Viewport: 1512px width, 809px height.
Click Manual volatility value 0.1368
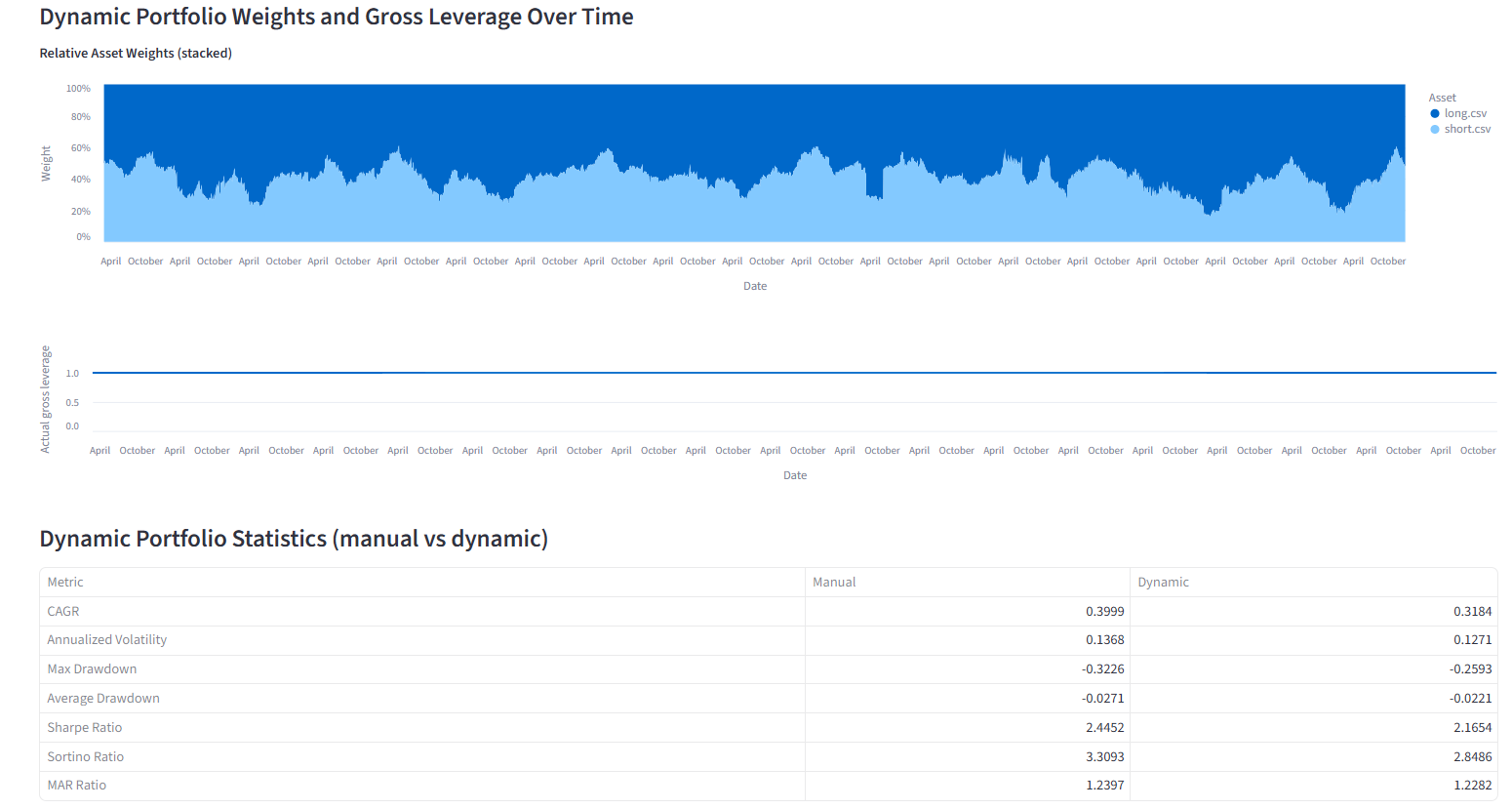tap(1105, 640)
